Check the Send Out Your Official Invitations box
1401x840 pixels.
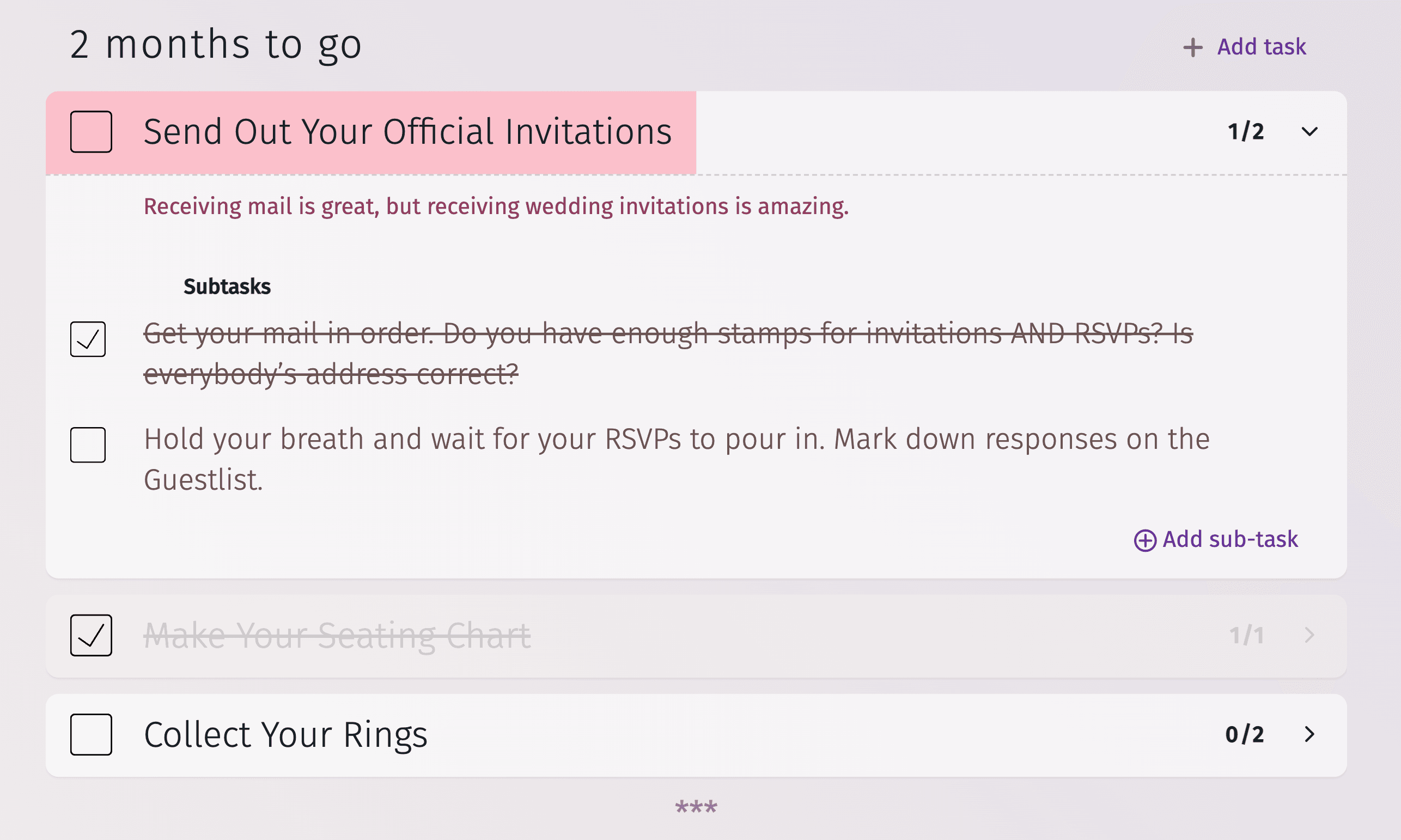(x=91, y=132)
